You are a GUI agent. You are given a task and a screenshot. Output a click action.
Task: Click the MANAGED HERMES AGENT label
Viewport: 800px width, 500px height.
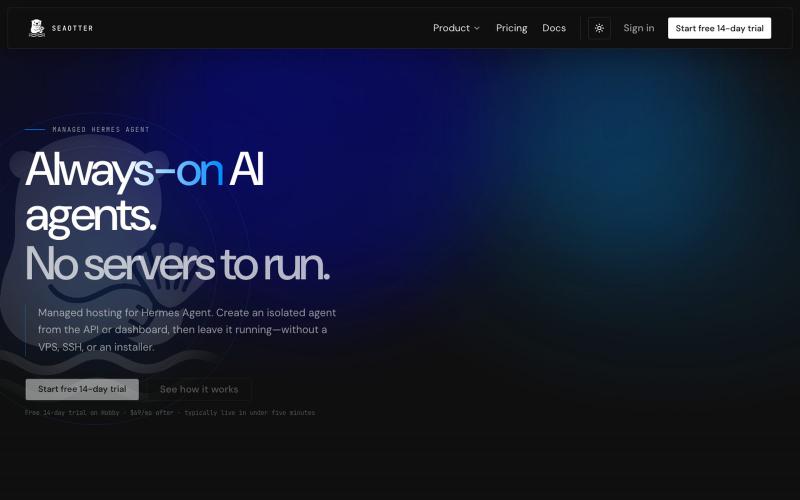[101, 130]
